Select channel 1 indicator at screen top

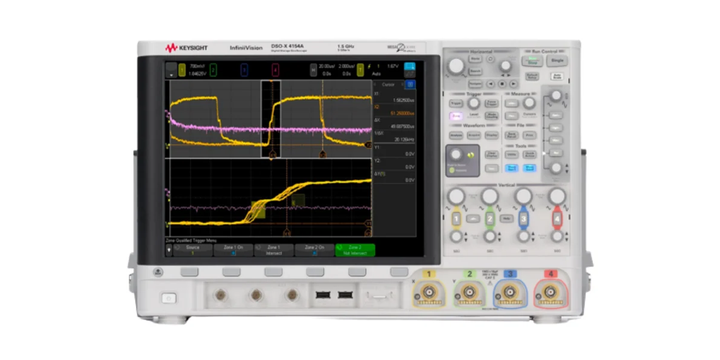pyautogui.click(x=182, y=70)
